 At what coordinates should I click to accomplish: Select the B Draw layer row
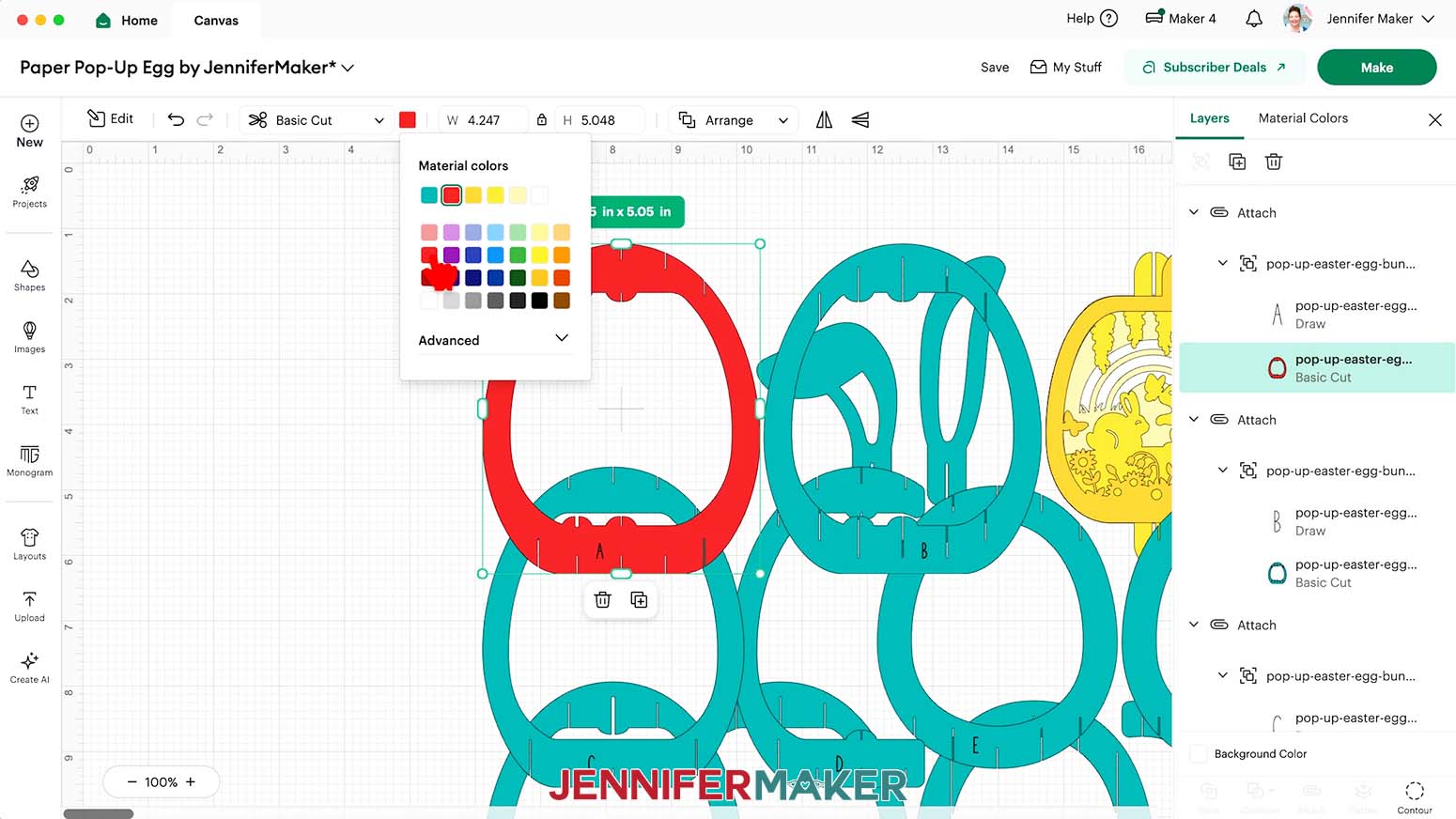(1317, 521)
